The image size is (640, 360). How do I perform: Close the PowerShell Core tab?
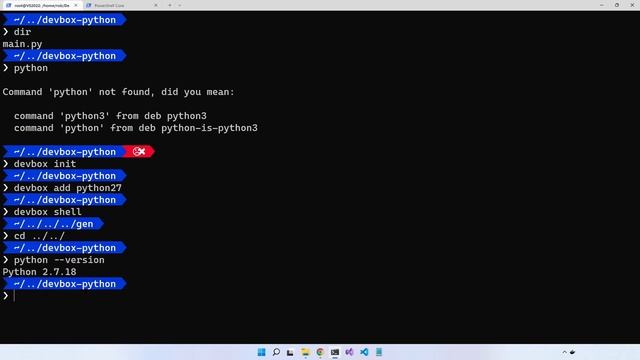click(x=156, y=5)
